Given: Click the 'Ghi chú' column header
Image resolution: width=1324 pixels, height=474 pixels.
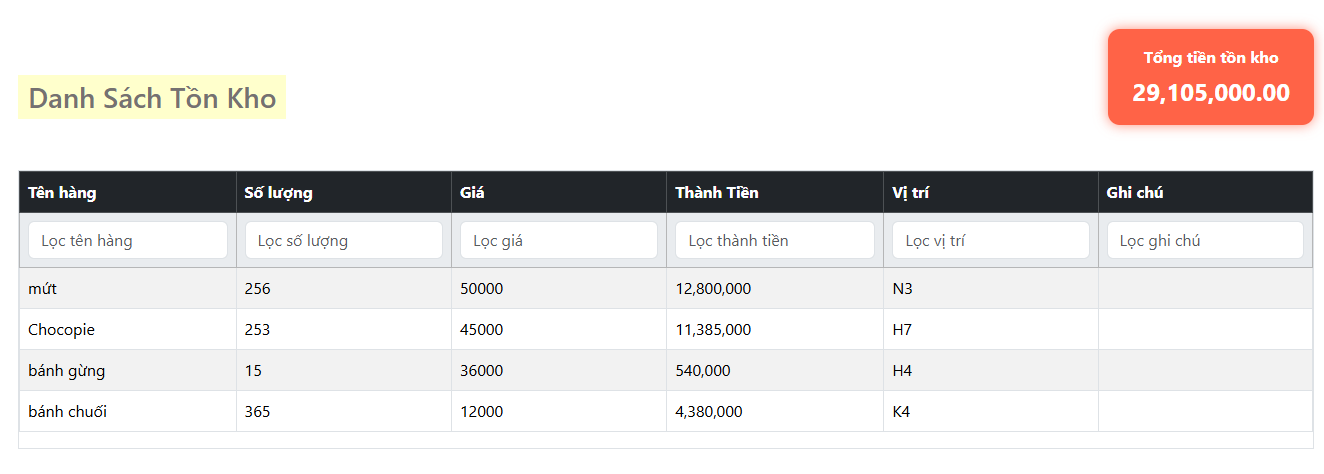Looking at the screenshot, I should (1134, 192).
